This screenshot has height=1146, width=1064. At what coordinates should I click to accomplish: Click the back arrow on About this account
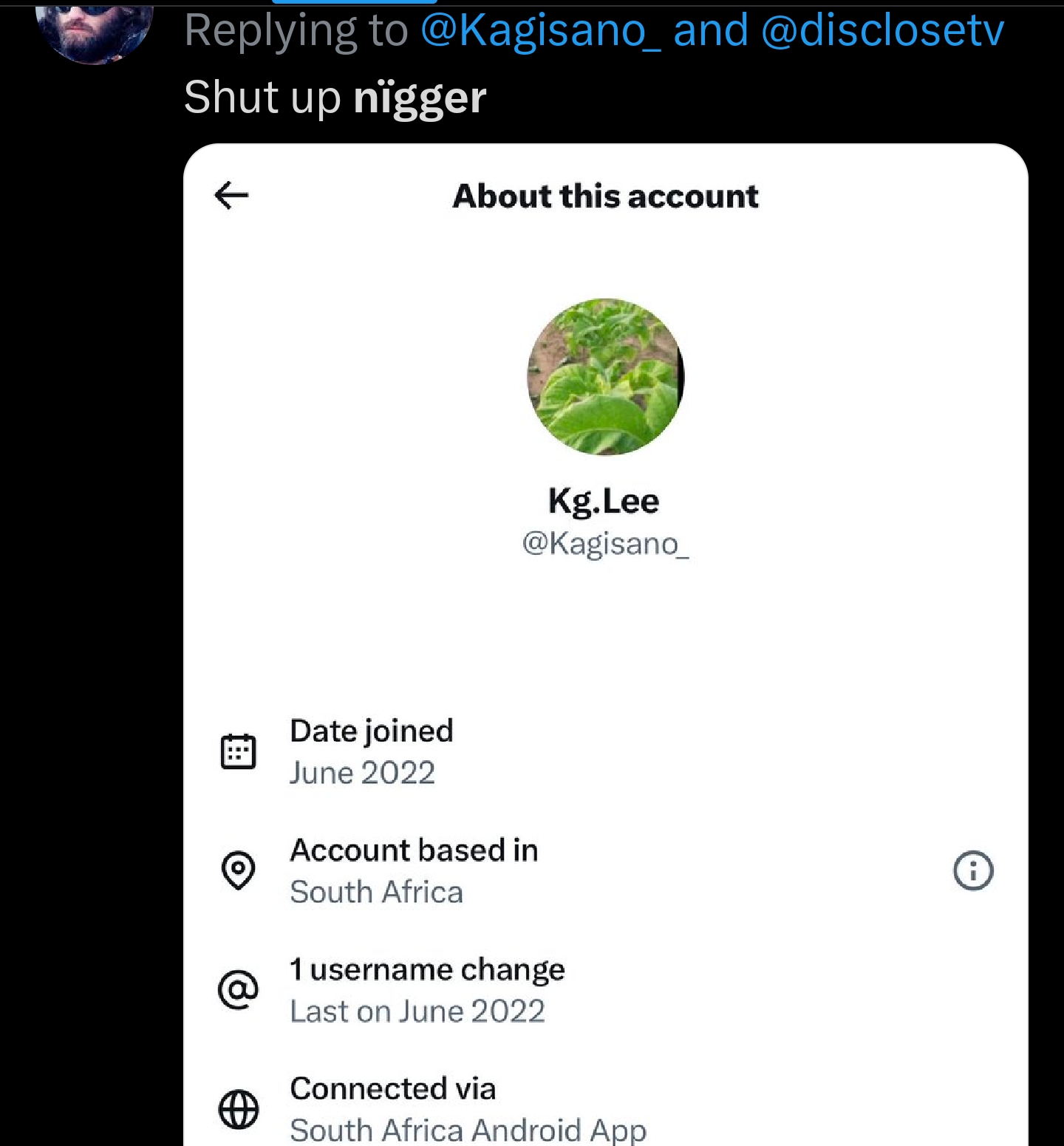[x=231, y=195]
